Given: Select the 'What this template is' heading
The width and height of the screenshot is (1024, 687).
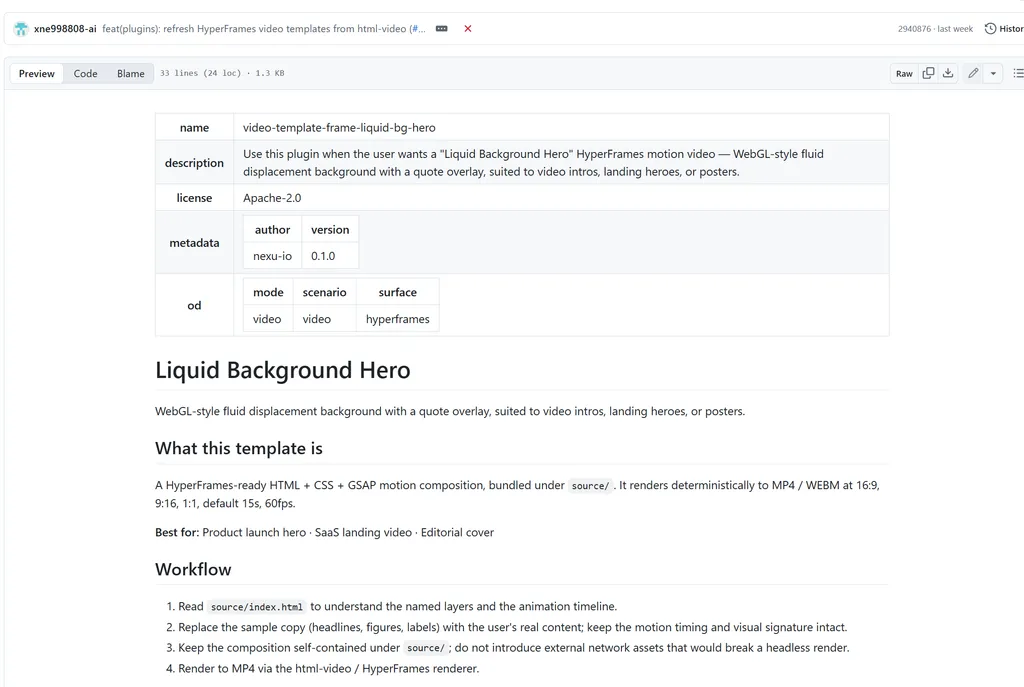Looking at the screenshot, I should pos(239,448).
